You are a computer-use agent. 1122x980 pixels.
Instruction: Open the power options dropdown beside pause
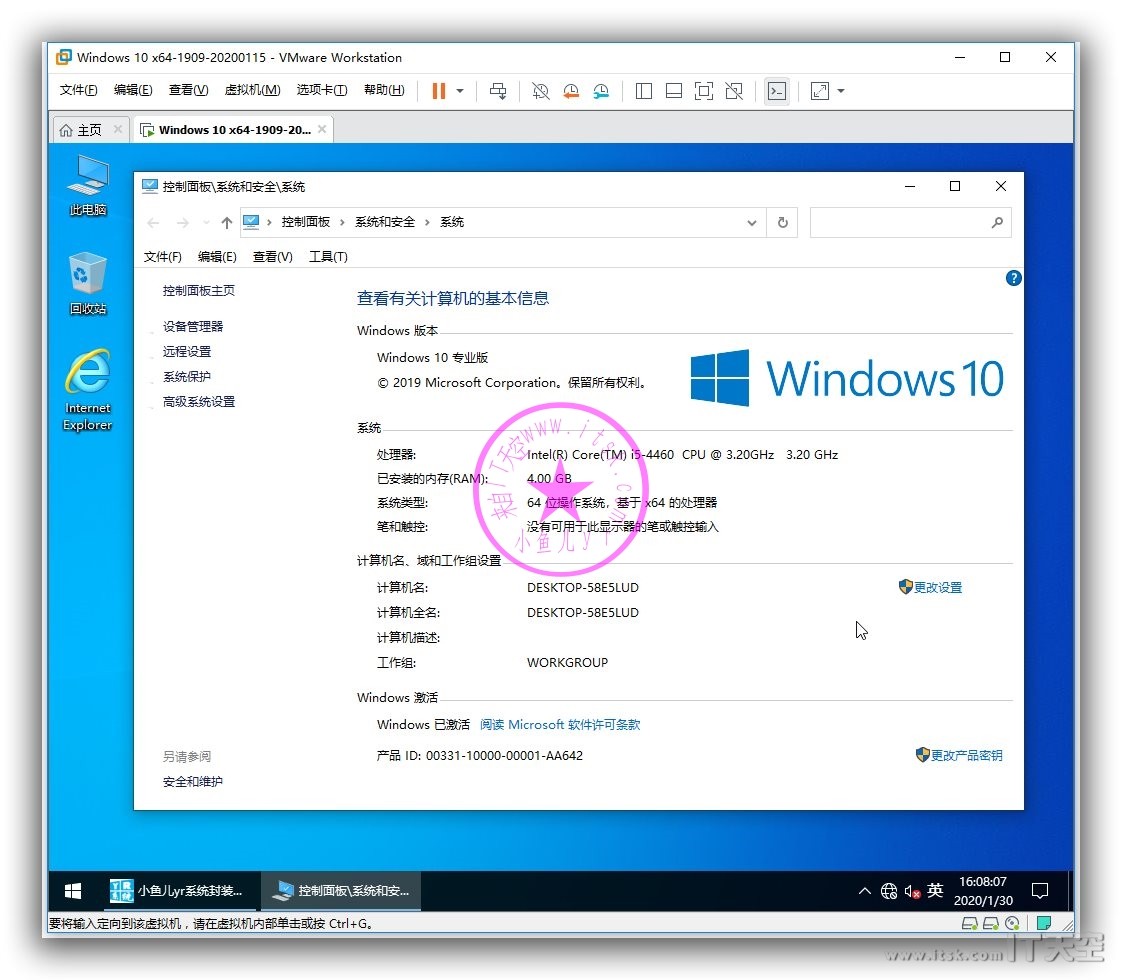click(460, 91)
